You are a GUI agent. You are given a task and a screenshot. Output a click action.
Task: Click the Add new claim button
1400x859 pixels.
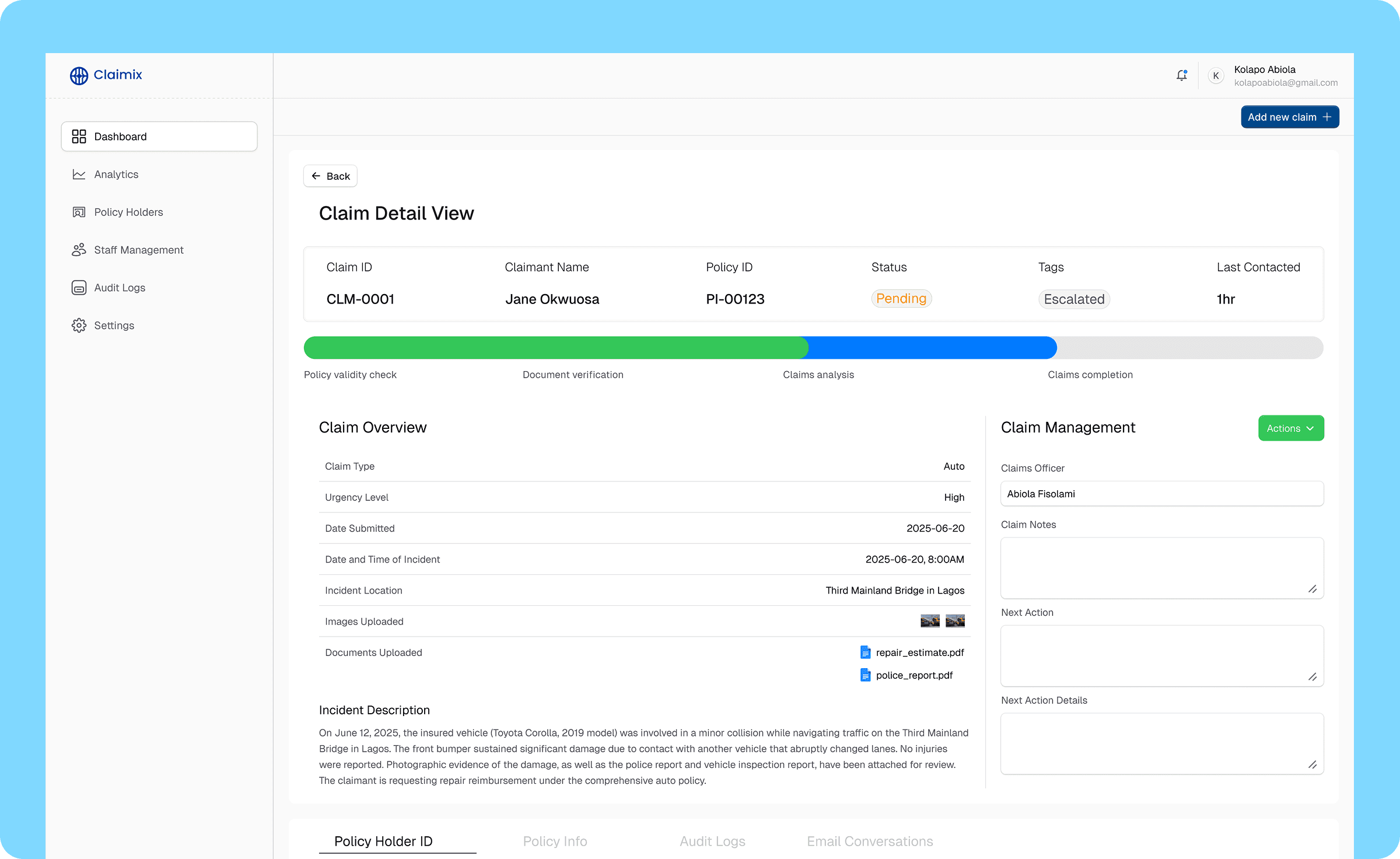click(x=1289, y=117)
